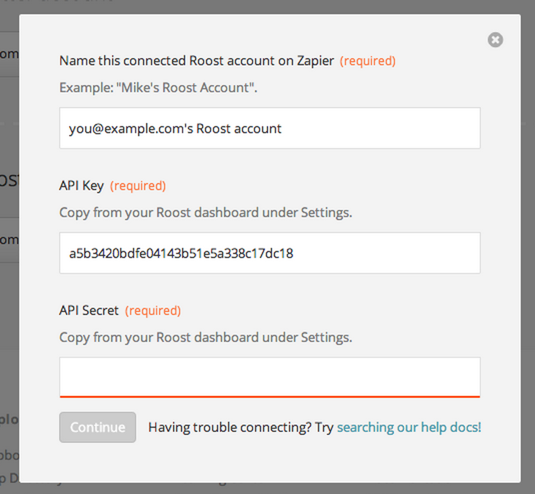Click the empty API Secret field
Image resolution: width=535 pixels, height=494 pixels.
(x=270, y=377)
